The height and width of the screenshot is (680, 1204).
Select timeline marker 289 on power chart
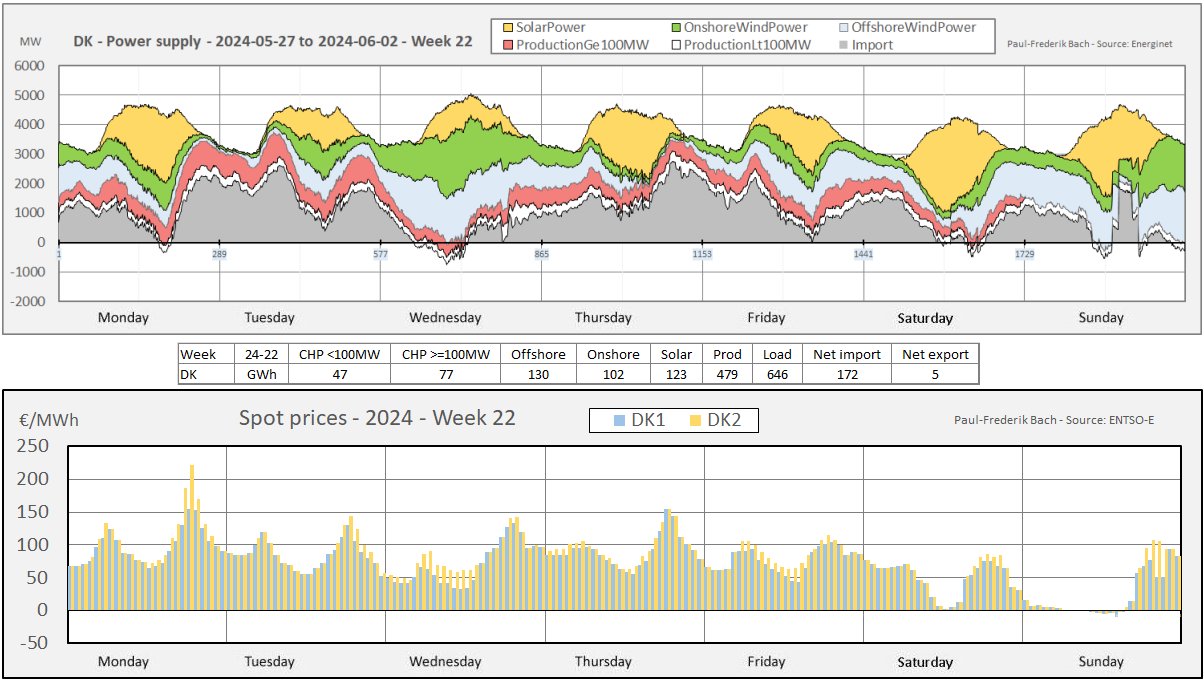click(x=219, y=255)
